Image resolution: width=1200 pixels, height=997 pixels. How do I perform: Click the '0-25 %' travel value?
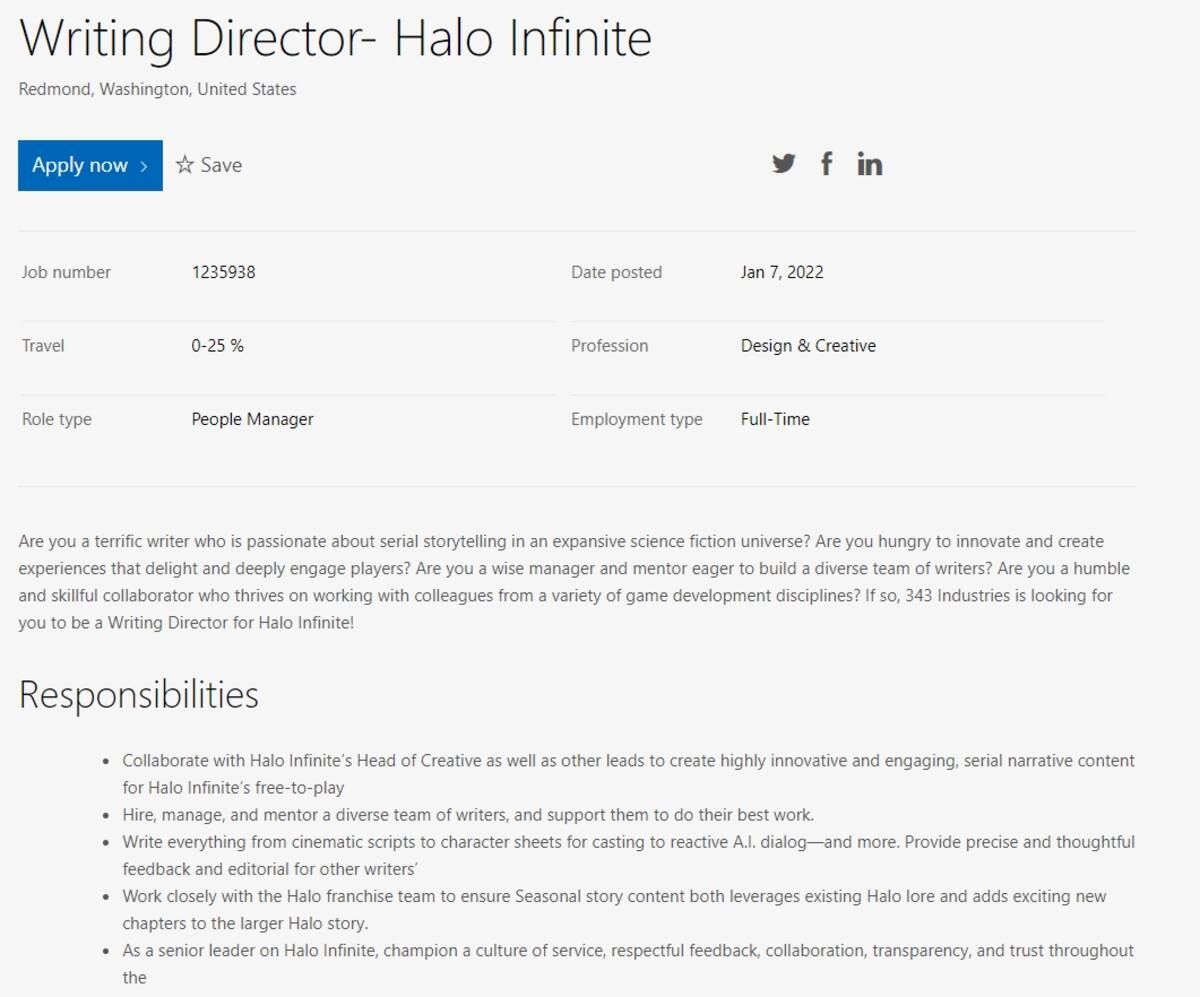tap(217, 346)
